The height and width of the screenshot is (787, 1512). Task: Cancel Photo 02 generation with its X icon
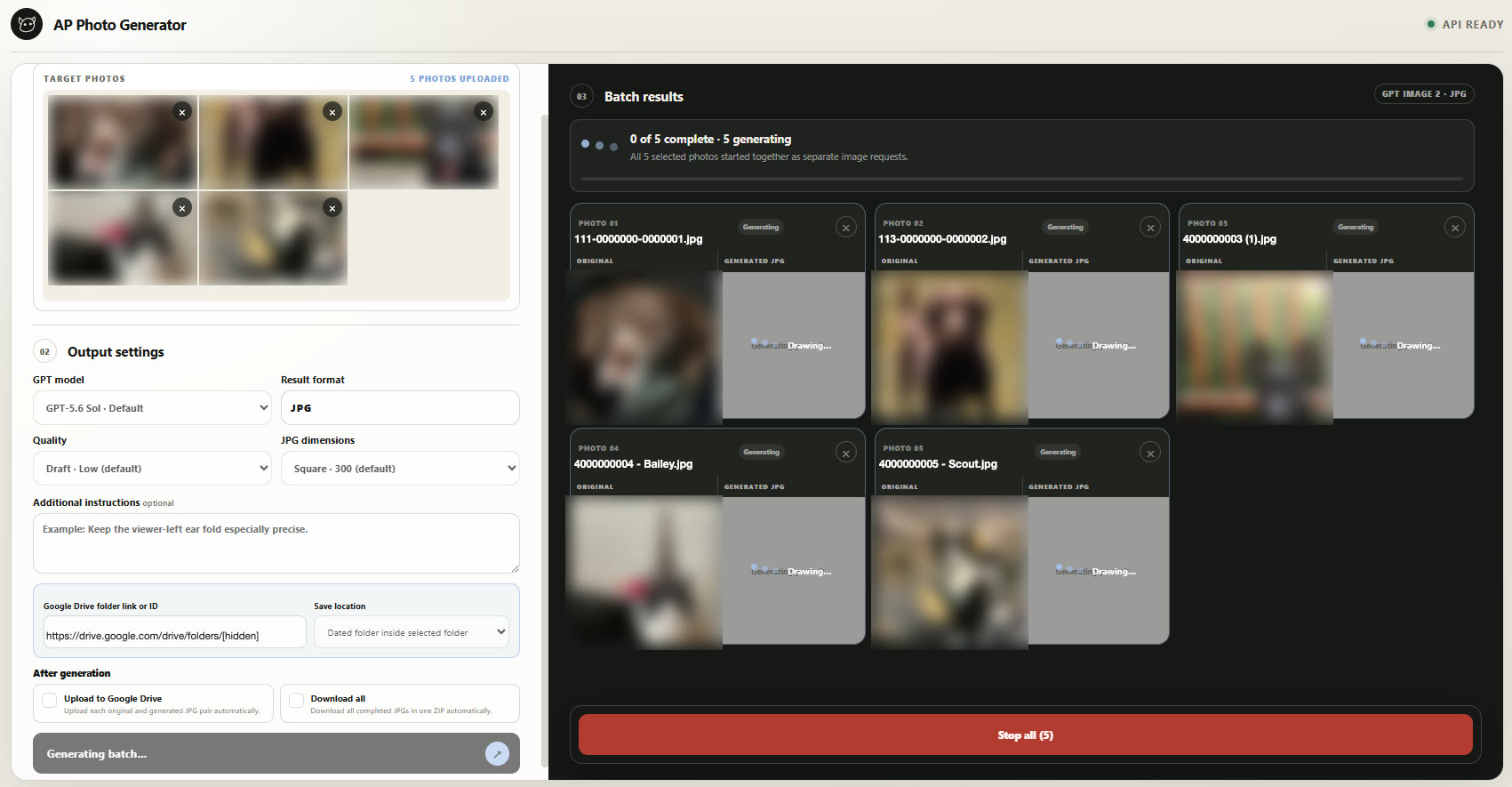(1150, 228)
